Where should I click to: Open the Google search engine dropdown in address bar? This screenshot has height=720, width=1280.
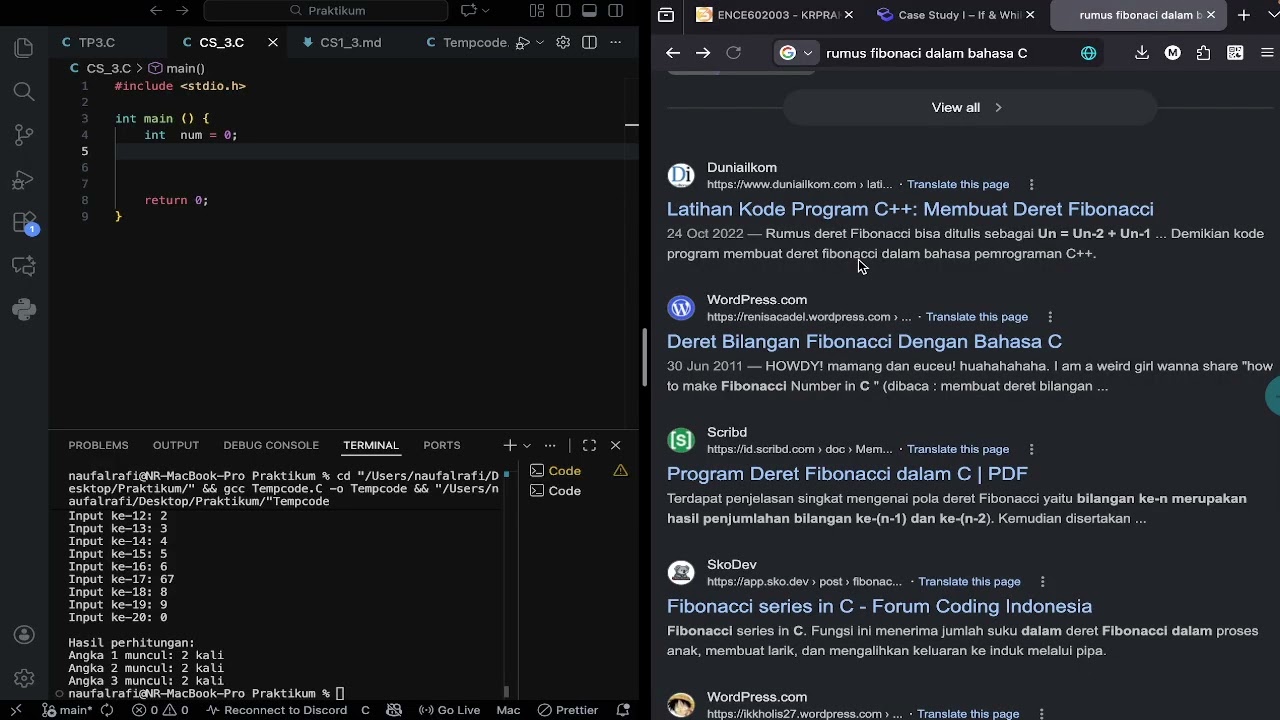797,53
